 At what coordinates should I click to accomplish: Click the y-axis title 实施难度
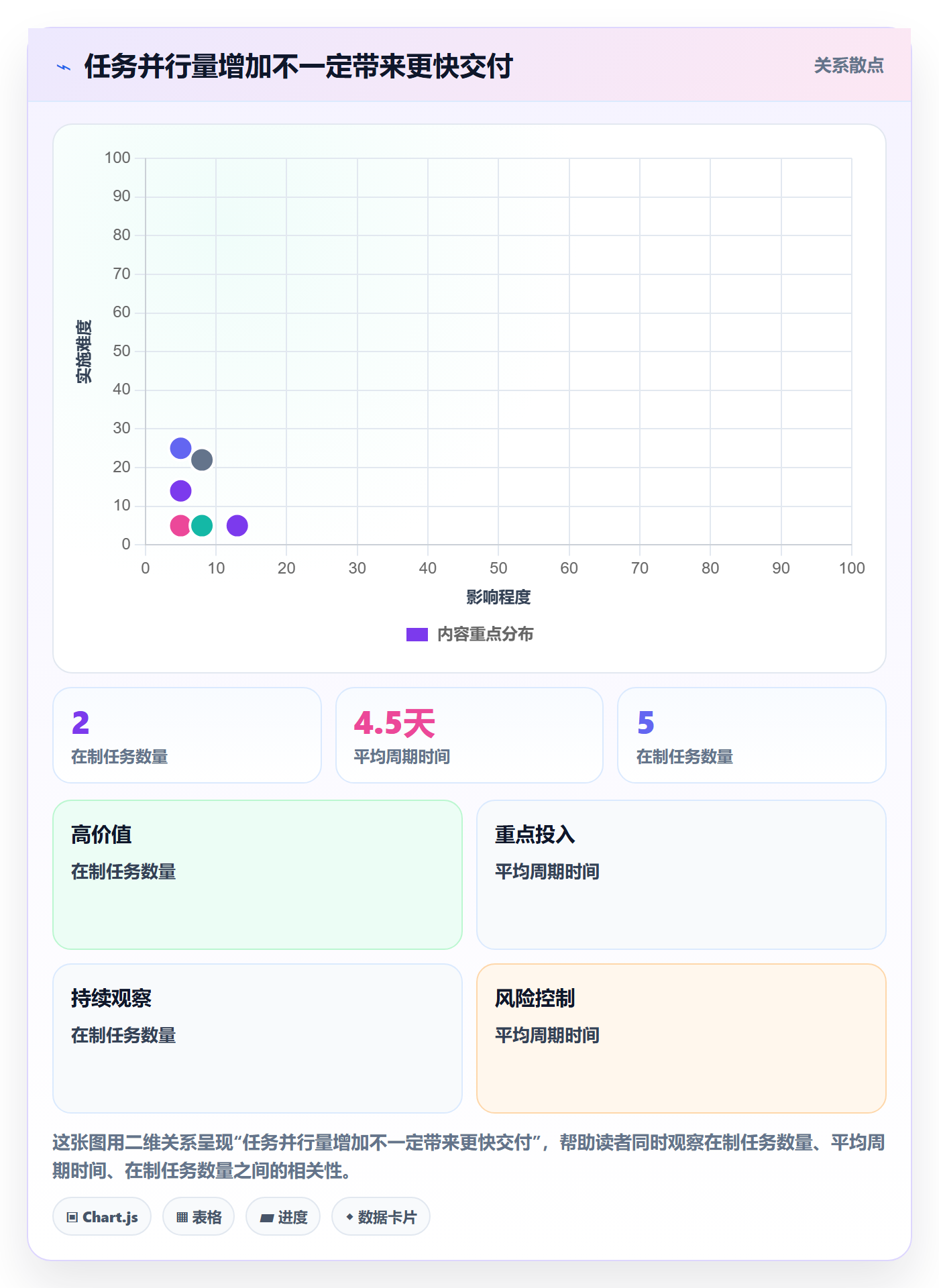[x=84, y=352]
